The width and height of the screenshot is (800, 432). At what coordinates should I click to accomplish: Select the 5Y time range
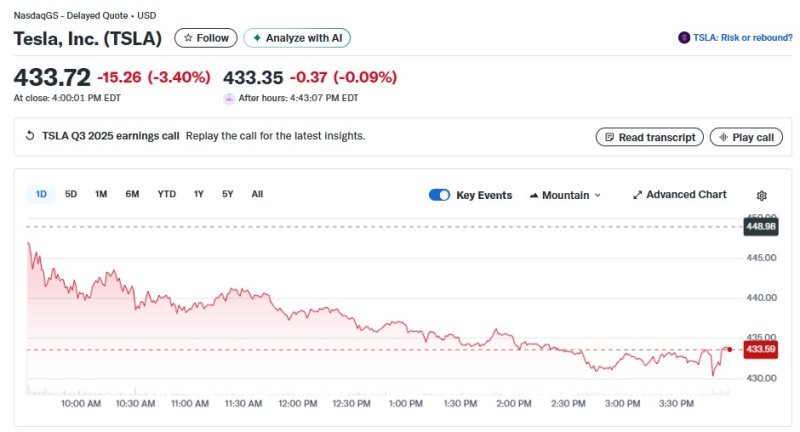tap(228, 194)
